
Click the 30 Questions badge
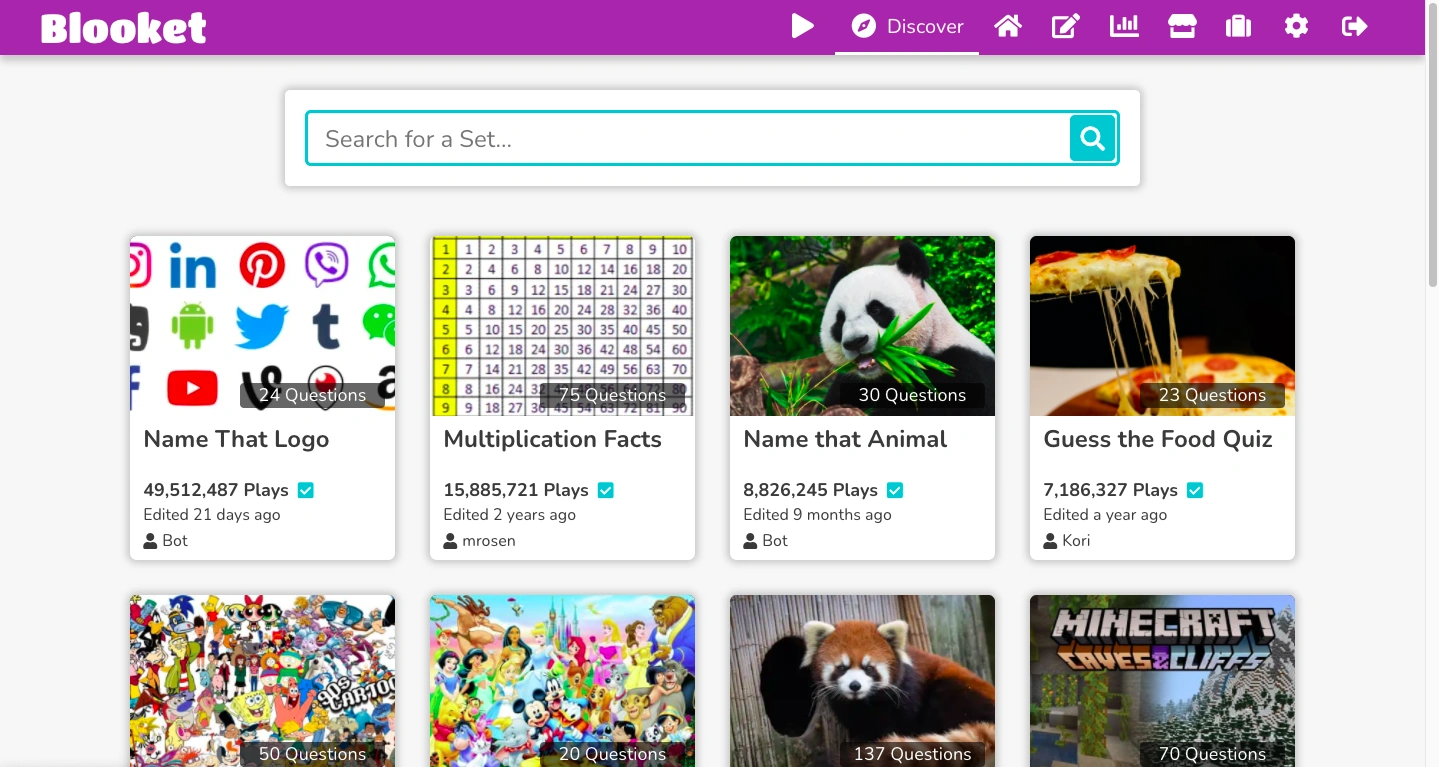coord(912,395)
